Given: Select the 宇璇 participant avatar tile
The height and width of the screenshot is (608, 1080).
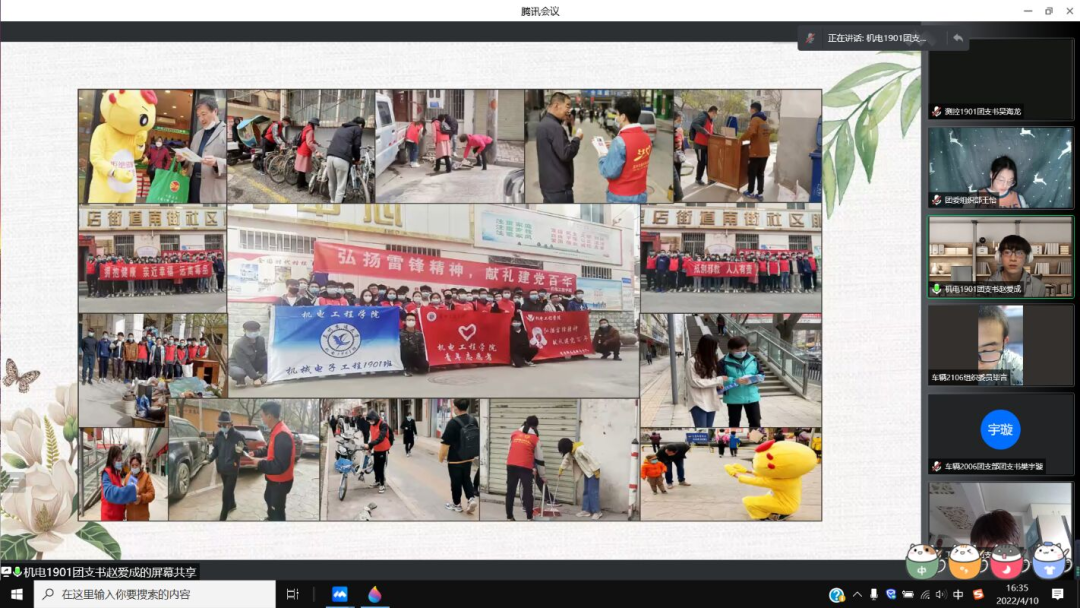Looking at the screenshot, I should [x=1000, y=430].
